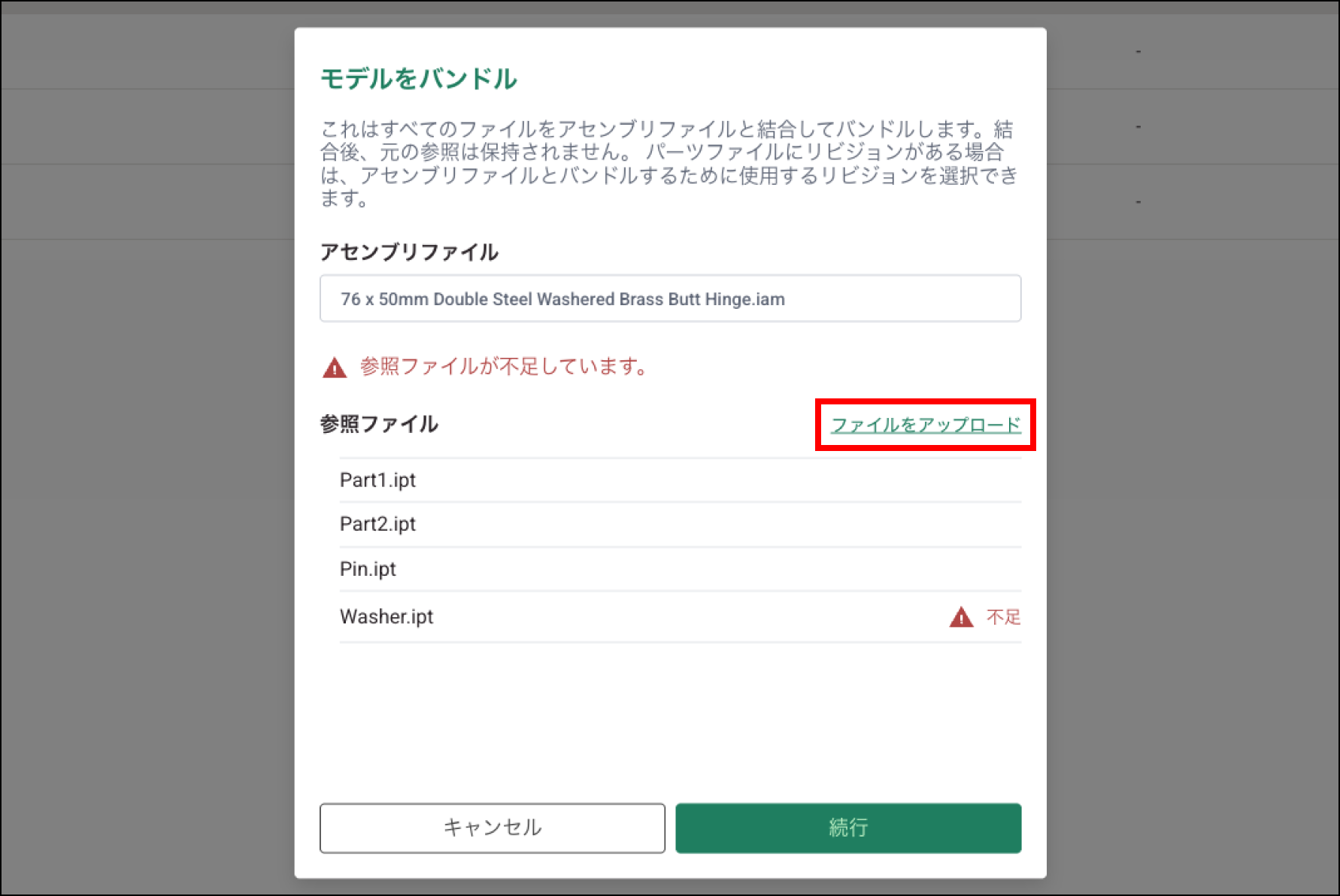Click the red warning icon beside 参照ファイルが不足しています

click(335, 368)
